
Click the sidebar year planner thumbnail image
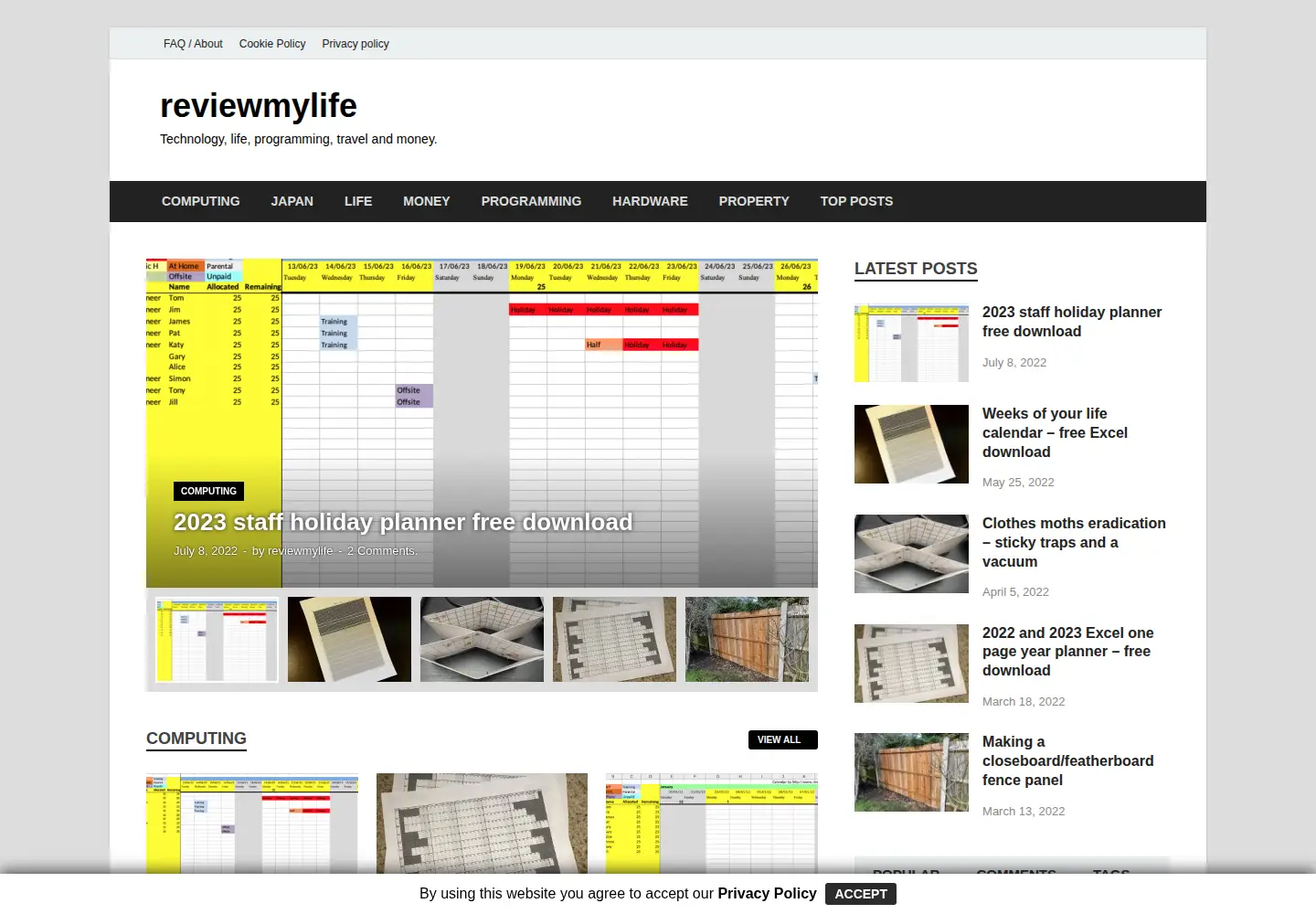point(911,664)
